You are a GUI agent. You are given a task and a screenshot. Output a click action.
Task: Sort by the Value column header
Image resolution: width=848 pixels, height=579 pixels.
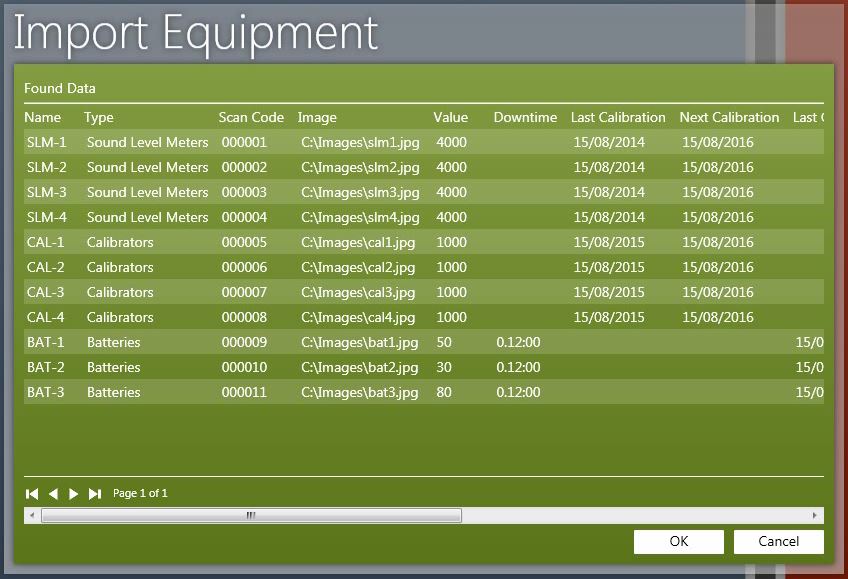point(450,118)
